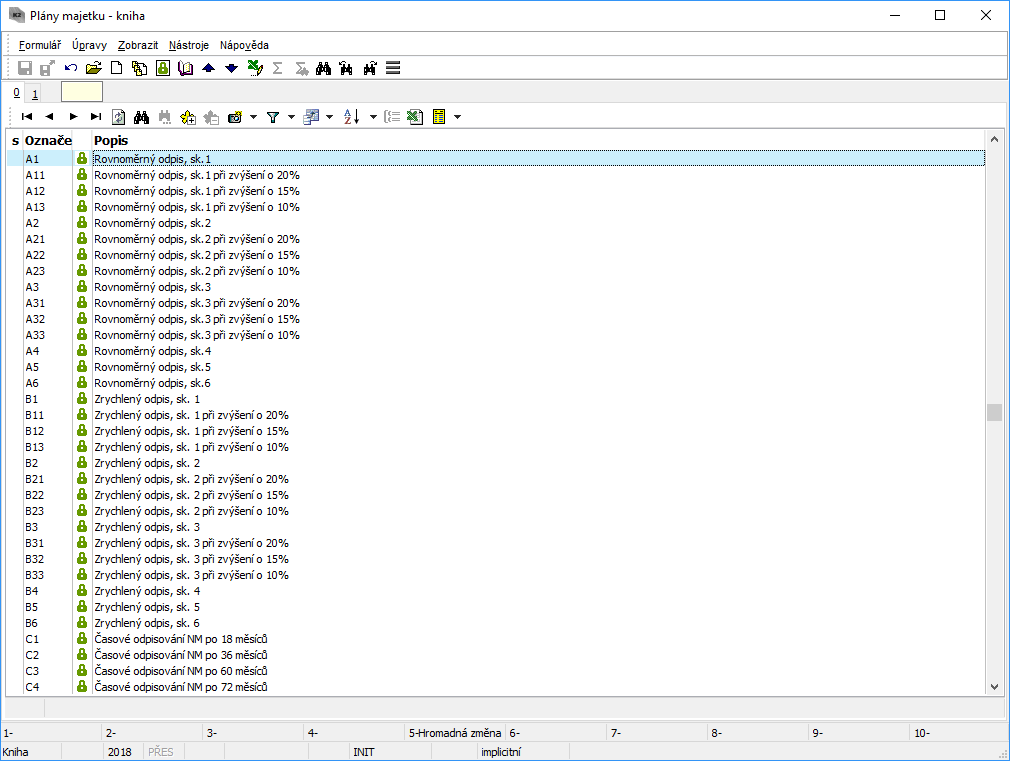The width and height of the screenshot is (1010, 761).
Task: Open the dropdown beside the yellow list icon
Action: coord(457,117)
